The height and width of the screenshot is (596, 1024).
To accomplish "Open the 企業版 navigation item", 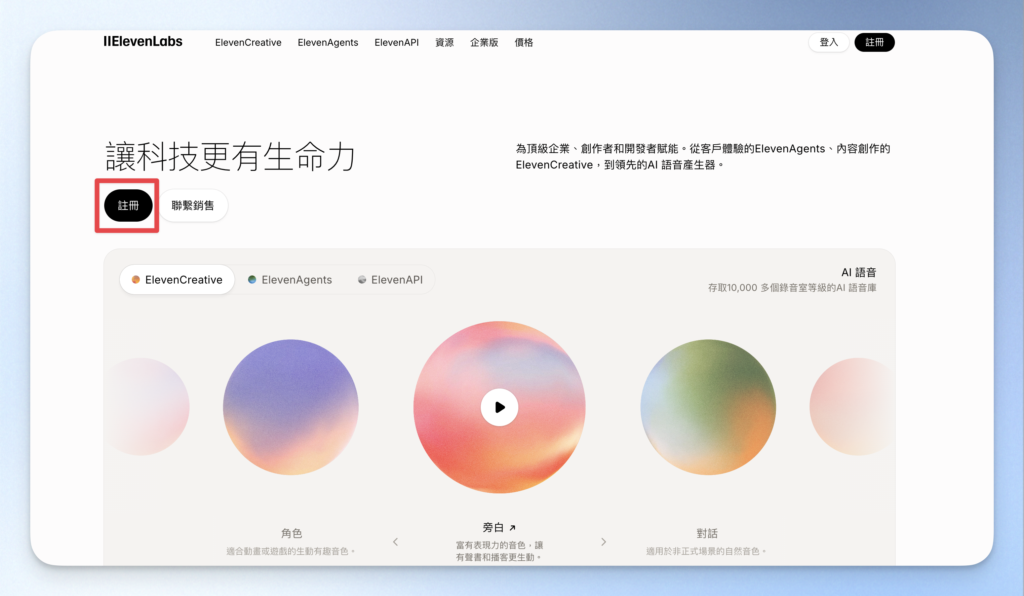I will 484,42.
